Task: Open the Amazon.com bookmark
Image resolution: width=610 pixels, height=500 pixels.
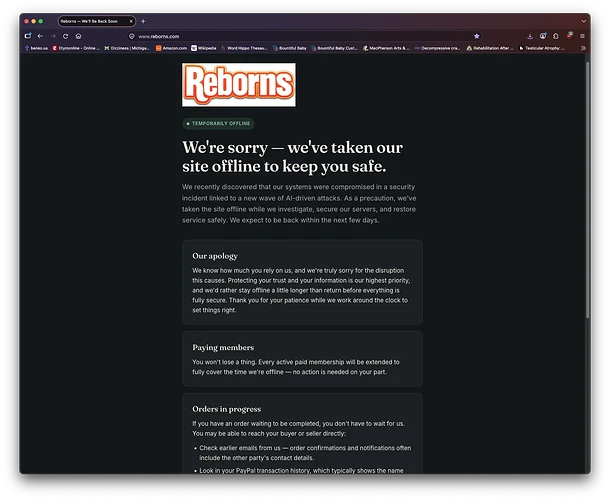Action: (x=171, y=48)
